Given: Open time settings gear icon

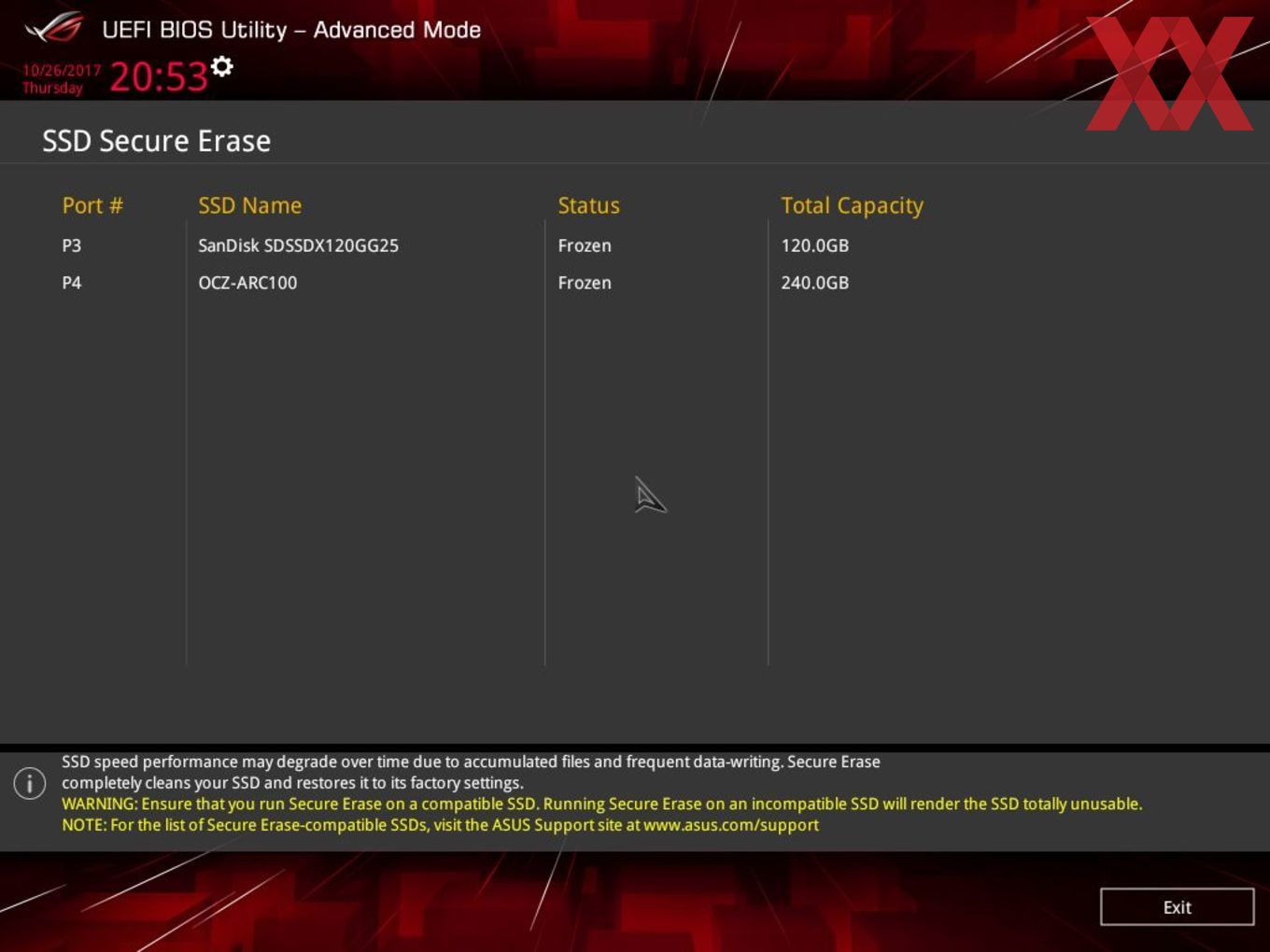Looking at the screenshot, I should point(222,66).
